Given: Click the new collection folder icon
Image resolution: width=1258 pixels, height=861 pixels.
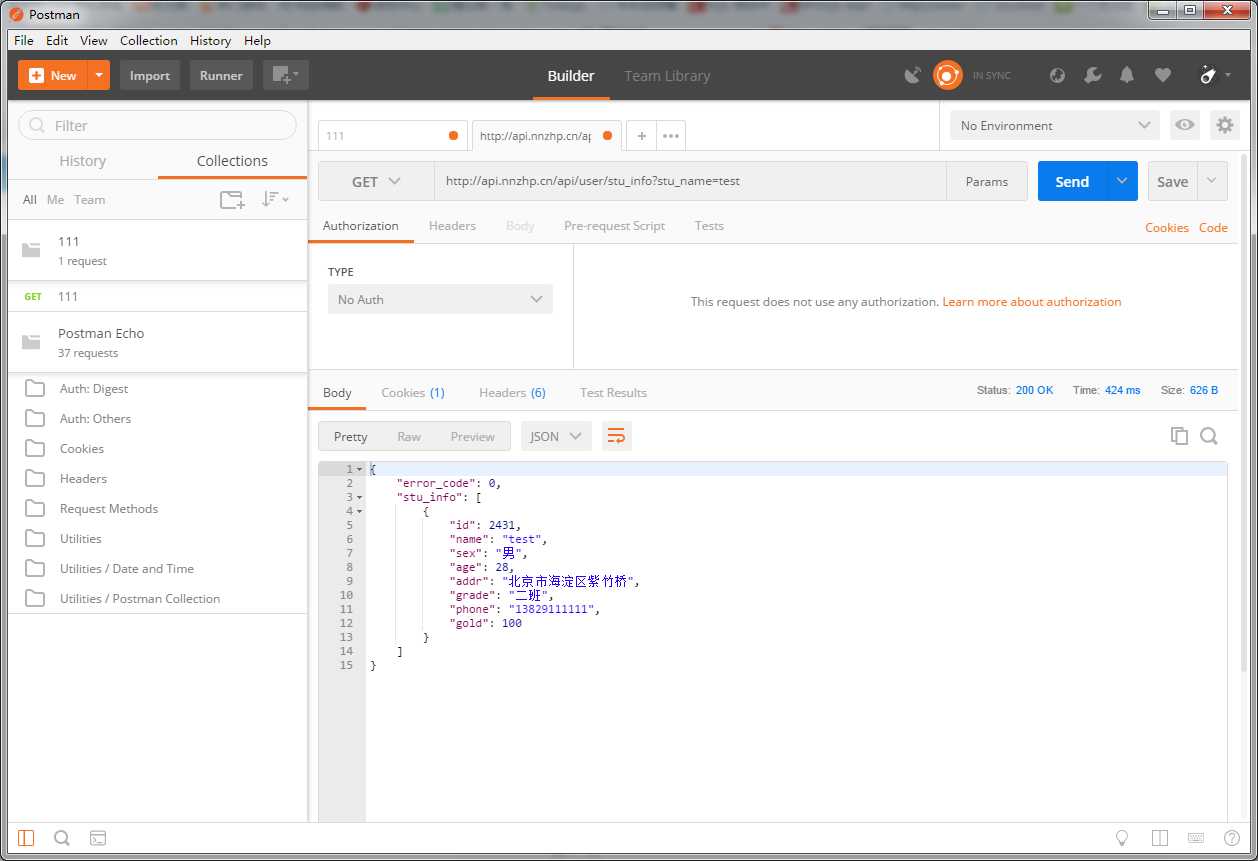Looking at the screenshot, I should 232,199.
